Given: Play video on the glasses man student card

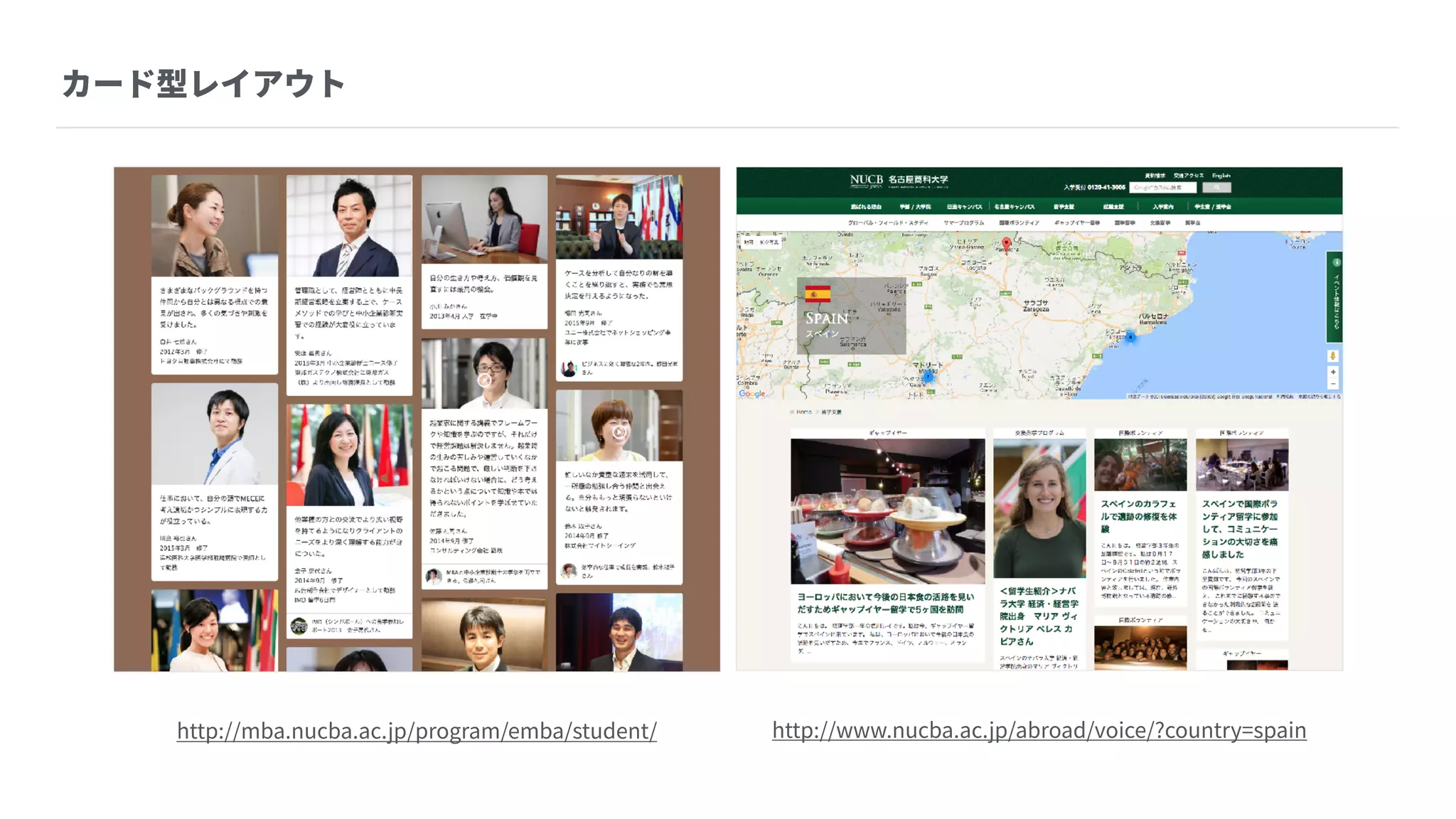Looking at the screenshot, I should pos(484,379).
